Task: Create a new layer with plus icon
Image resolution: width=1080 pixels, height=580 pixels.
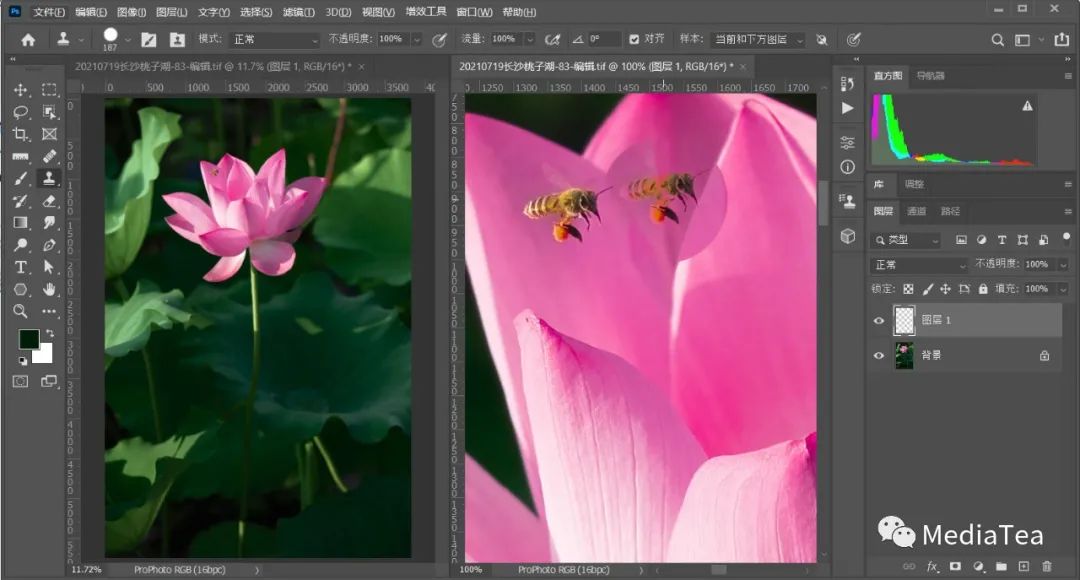Action: pos(1025,567)
